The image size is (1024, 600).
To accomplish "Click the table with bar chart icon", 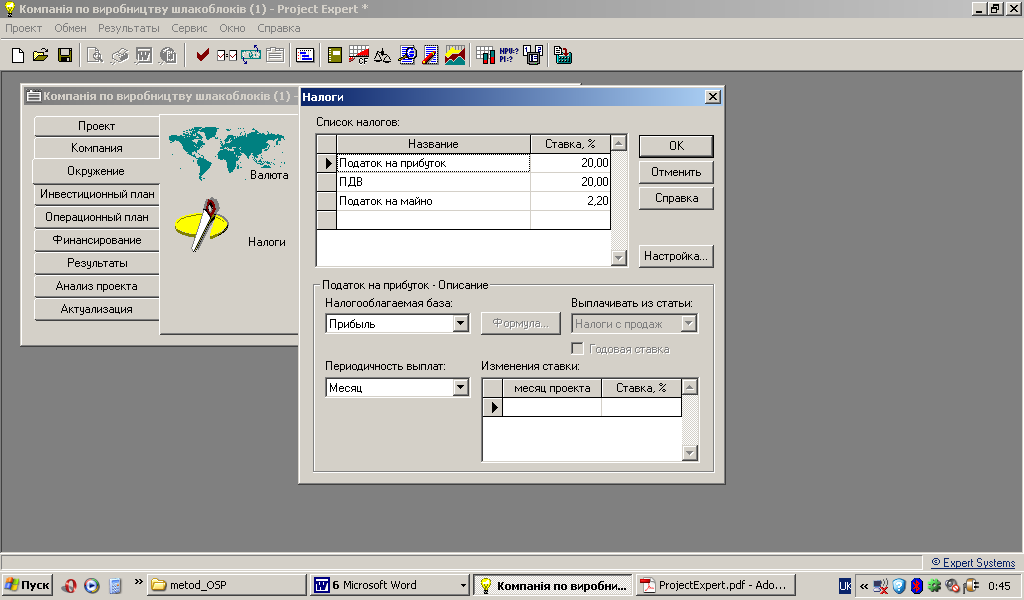I will 485,55.
